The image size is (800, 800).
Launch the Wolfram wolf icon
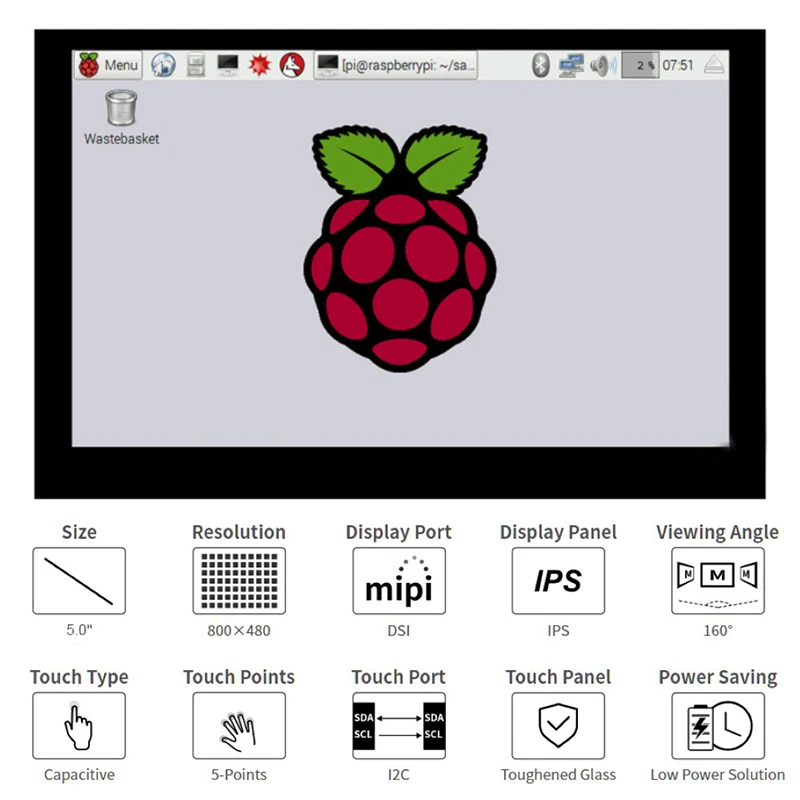tap(292, 65)
